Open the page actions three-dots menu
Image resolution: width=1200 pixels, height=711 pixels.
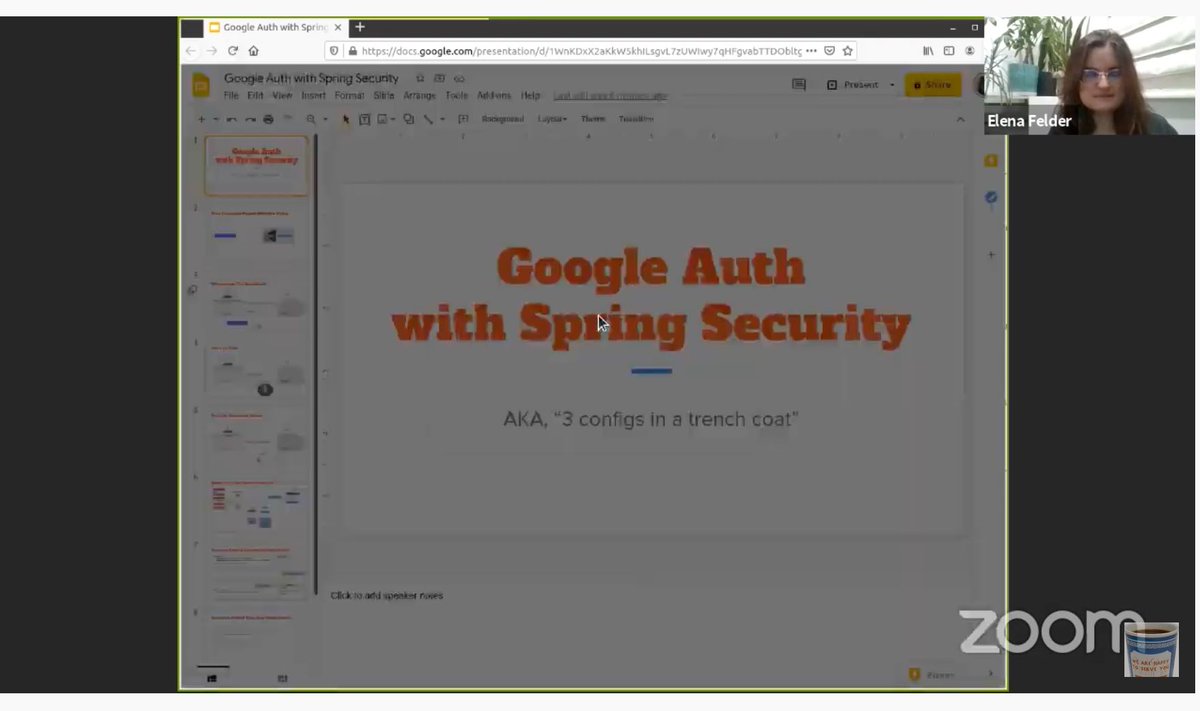point(812,50)
